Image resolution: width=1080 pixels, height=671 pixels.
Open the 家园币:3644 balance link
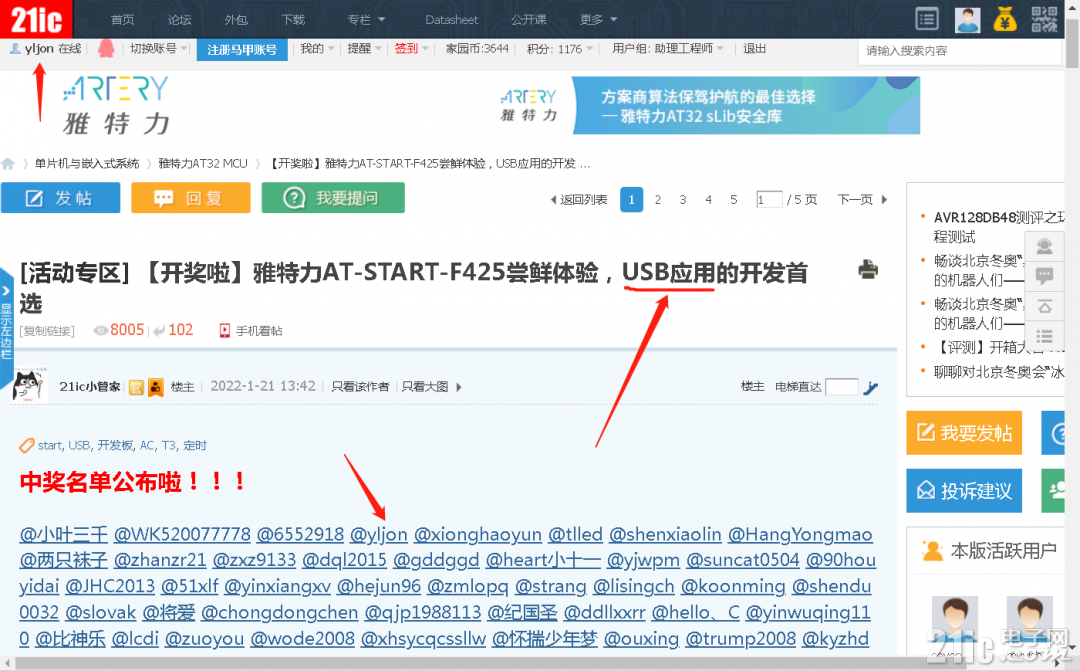click(477, 48)
